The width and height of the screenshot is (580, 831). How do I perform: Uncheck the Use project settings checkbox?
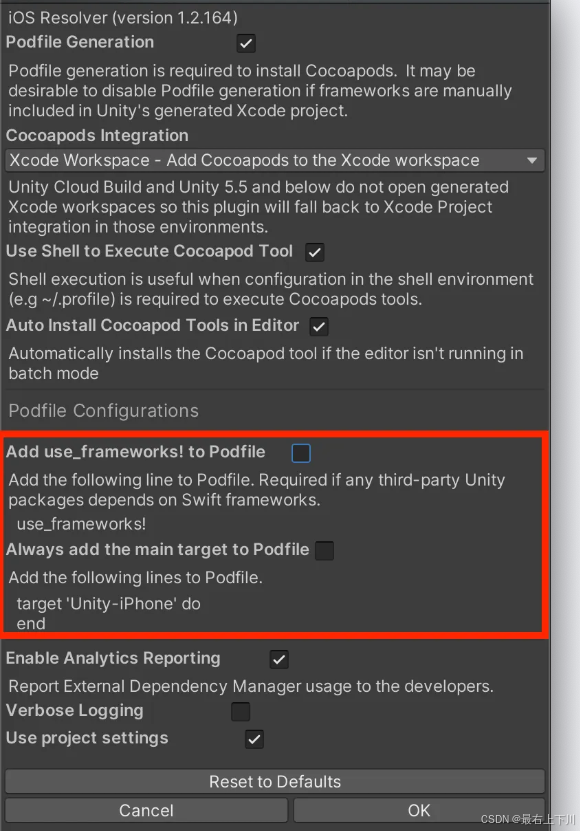[254, 739]
